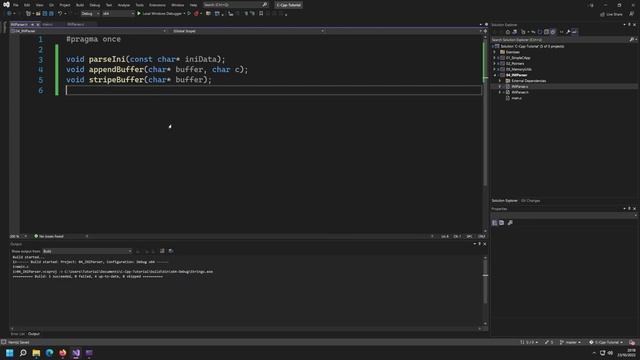Open the File menu

coord(16,5)
